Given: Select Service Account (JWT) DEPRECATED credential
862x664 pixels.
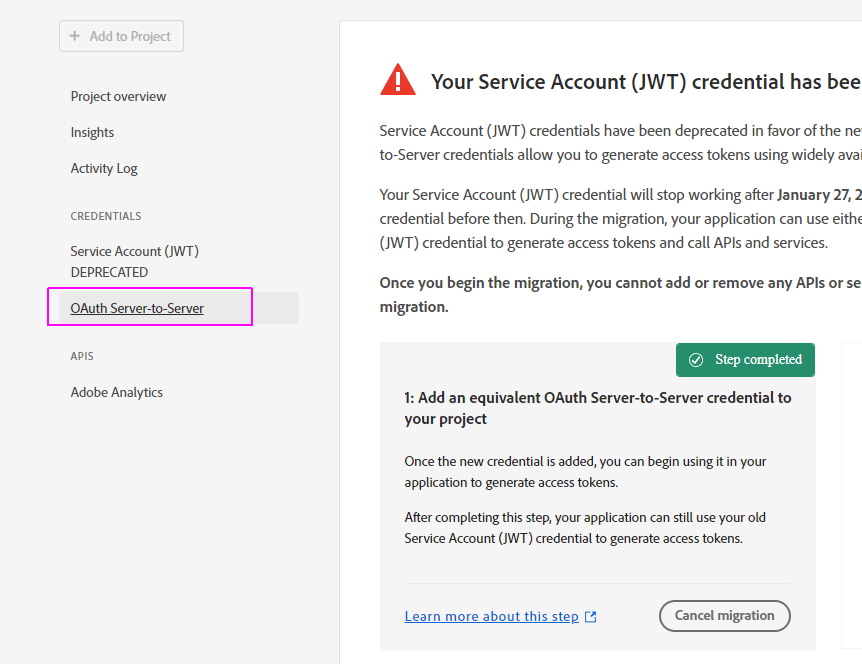Looking at the screenshot, I should tap(134, 262).
